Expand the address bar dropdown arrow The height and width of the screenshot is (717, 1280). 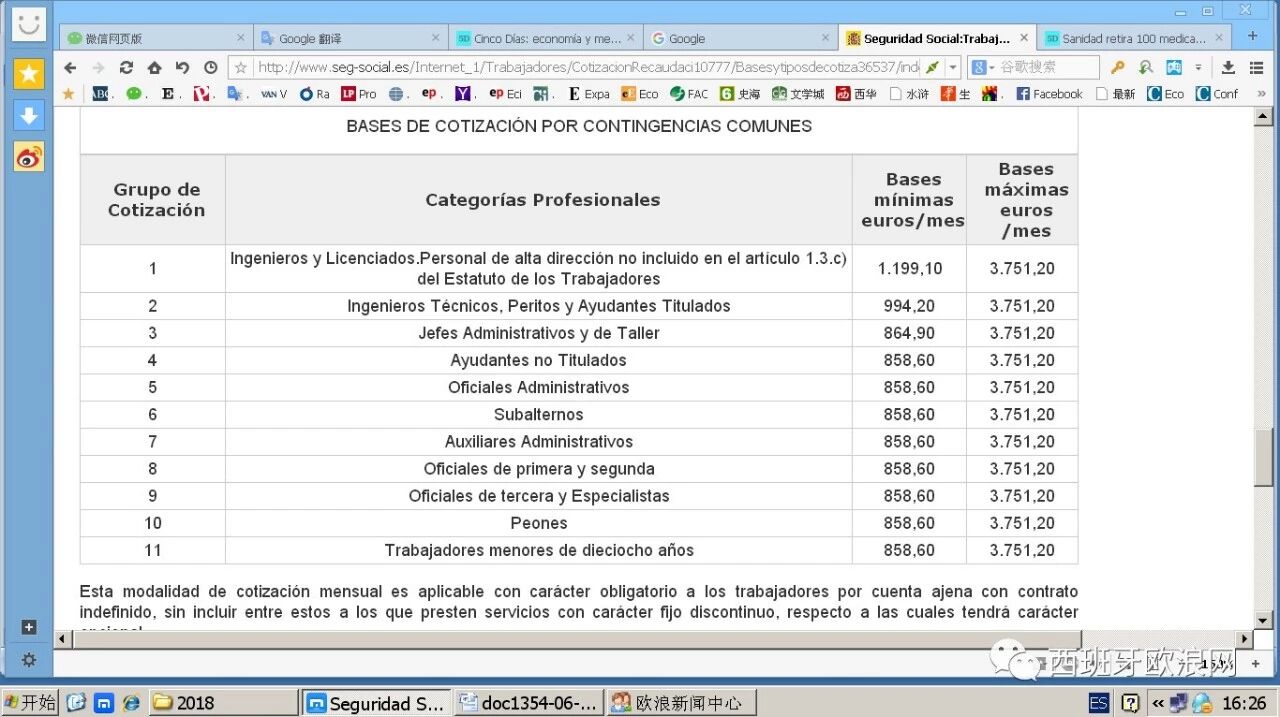[953, 68]
